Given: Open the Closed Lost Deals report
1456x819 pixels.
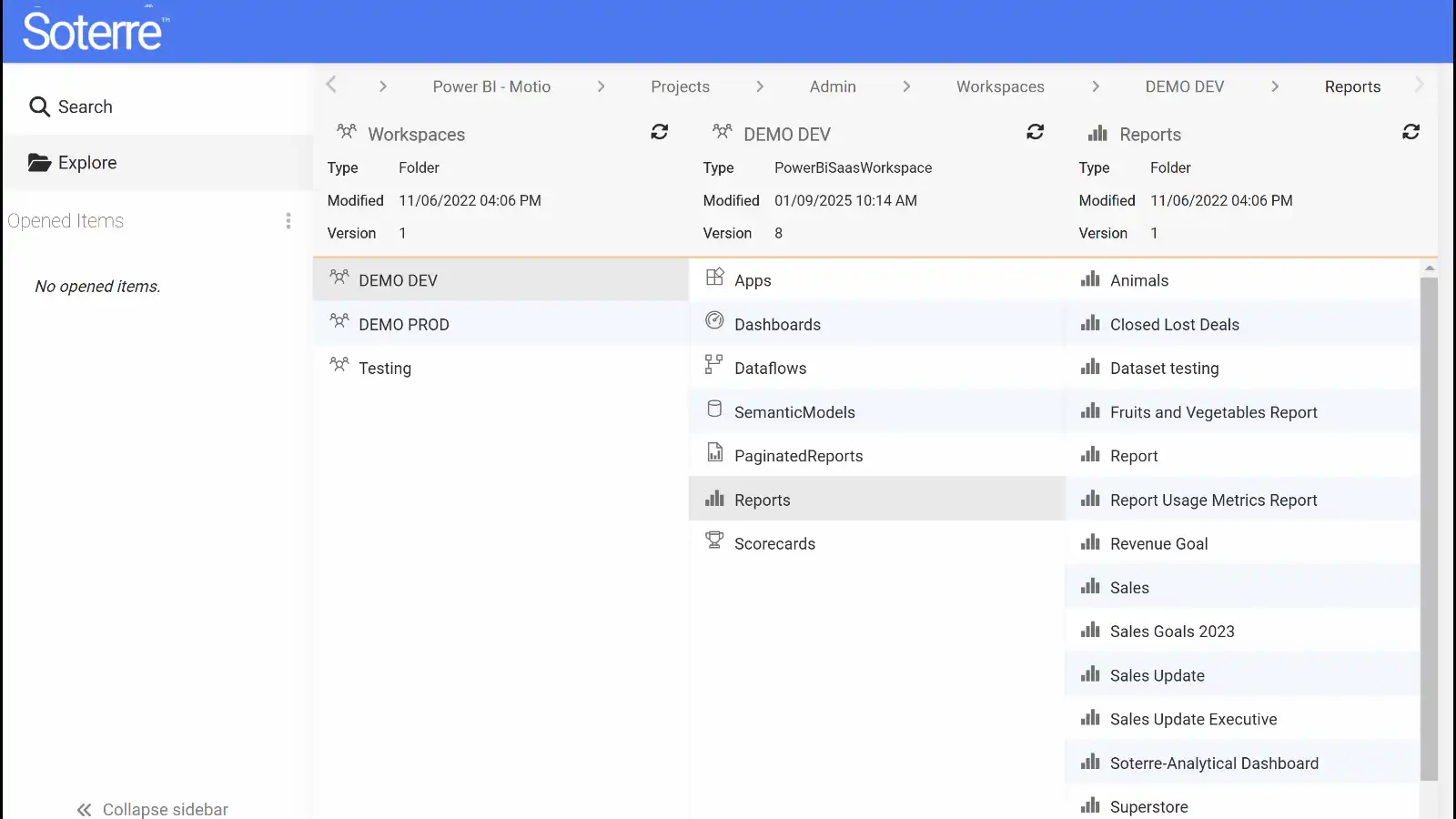Looking at the screenshot, I should [x=1174, y=325].
